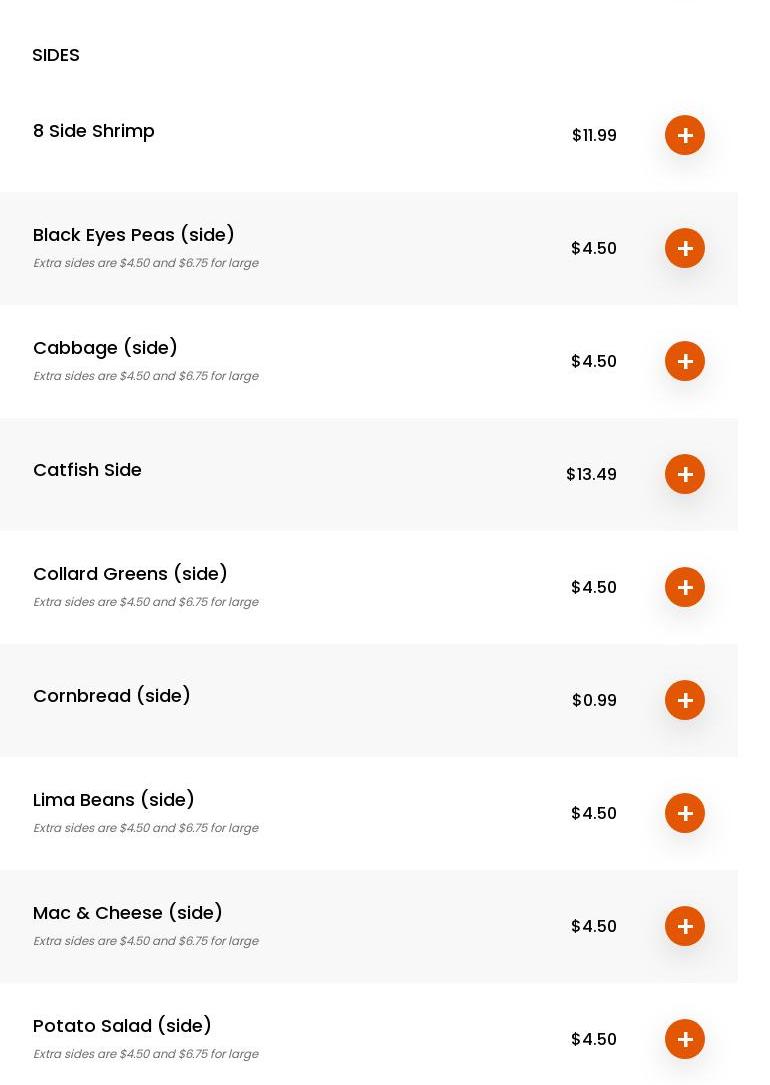Add Collard Greens side to order

(685, 587)
